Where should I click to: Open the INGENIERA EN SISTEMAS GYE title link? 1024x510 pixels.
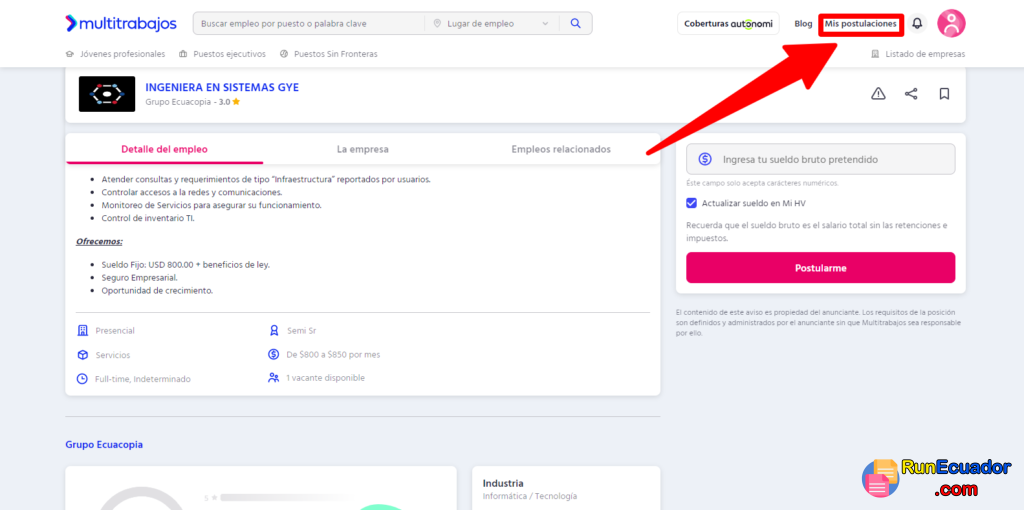tap(222, 88)
